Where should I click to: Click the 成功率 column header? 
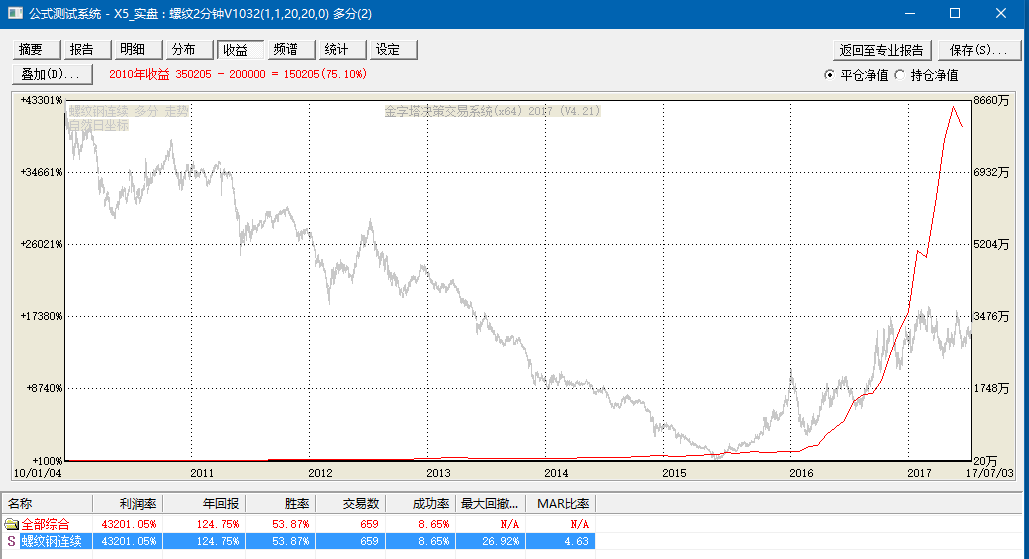coord(421,504)
